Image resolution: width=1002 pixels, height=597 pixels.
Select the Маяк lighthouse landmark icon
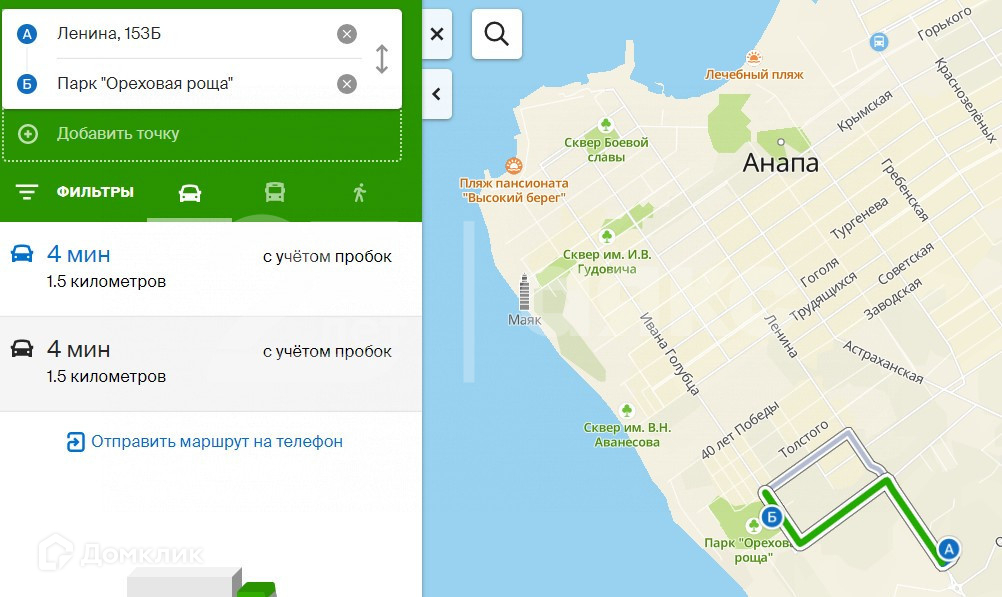pyautogui.click(x=524, y=292)
